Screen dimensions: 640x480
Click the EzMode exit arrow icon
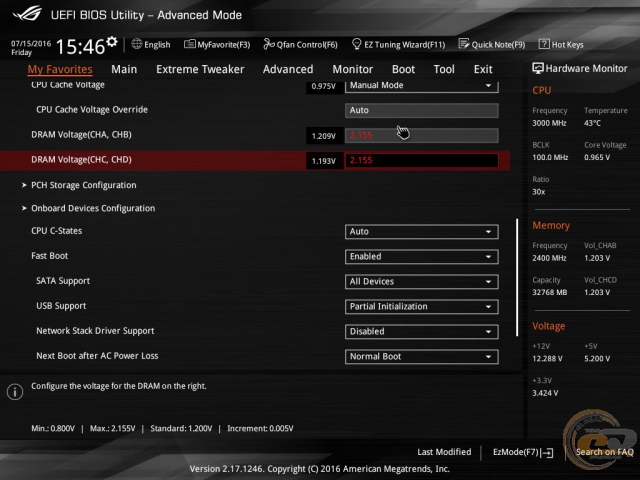click(547, 452)
